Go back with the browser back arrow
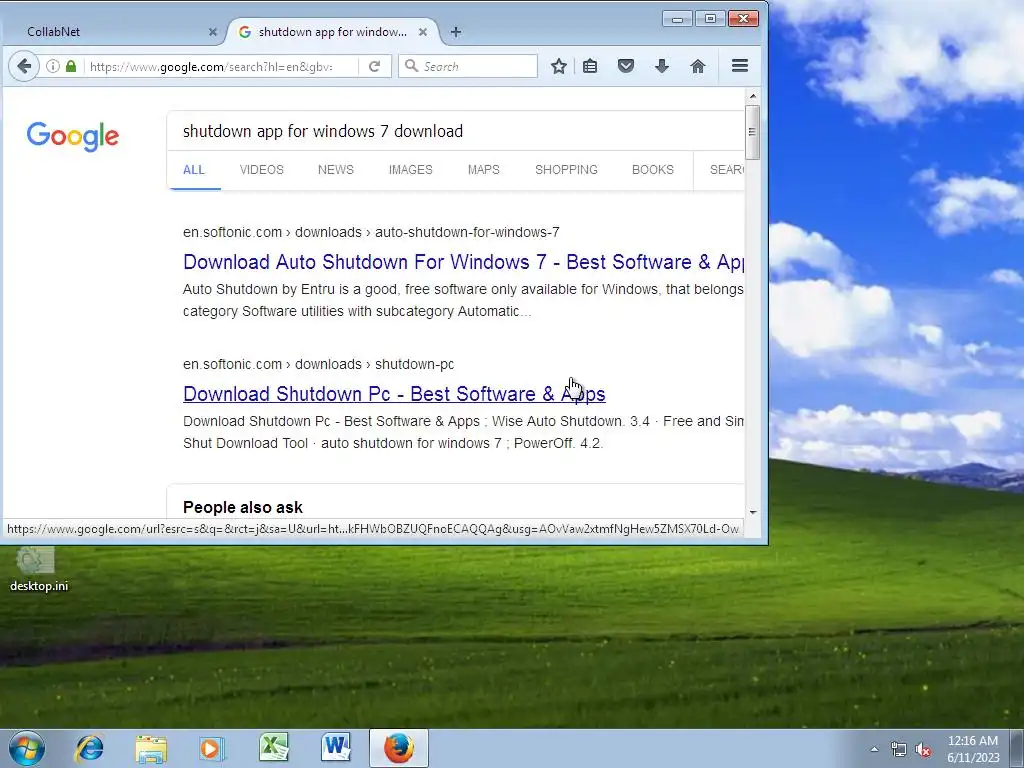The width and height of the screenshot is (1024, 768). coord(24,66)
